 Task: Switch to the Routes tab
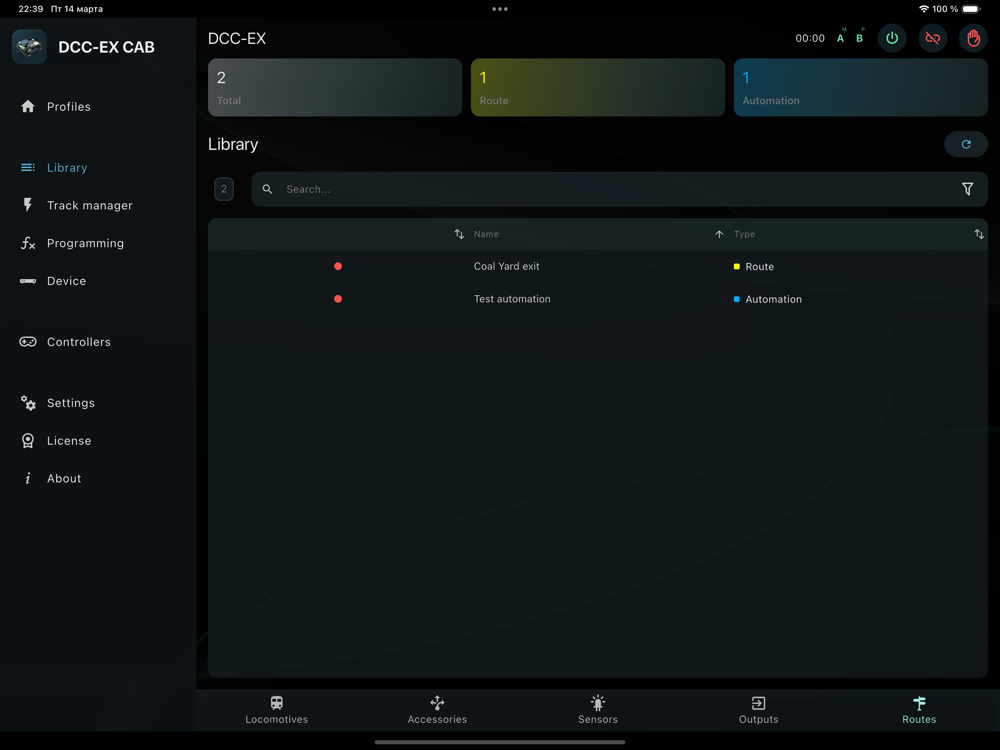(x=919, y=710)
